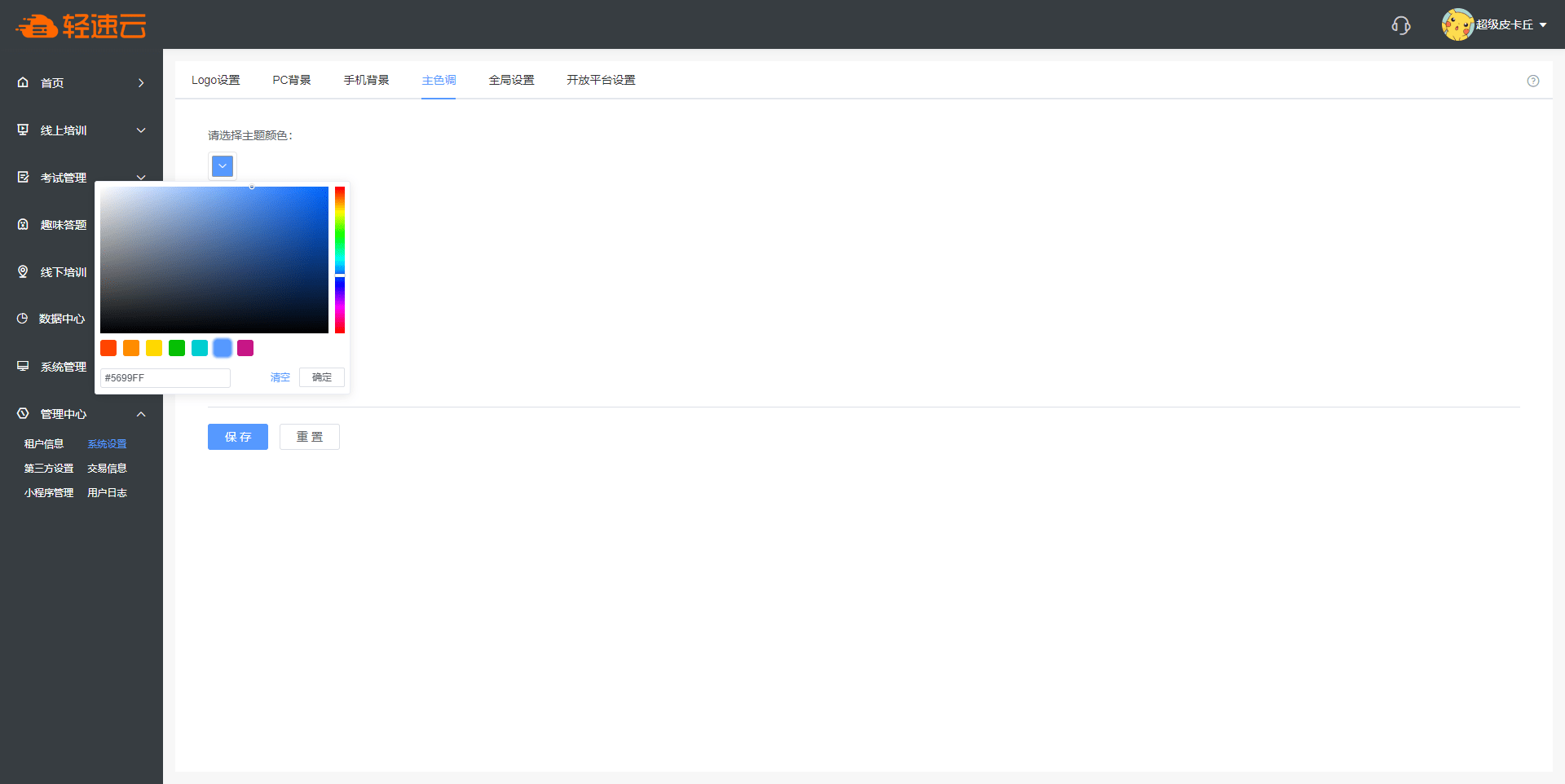This screenshot has width=1565, height=784.
Task: Click the 系统管理 monitor icon
Action: 23,366
